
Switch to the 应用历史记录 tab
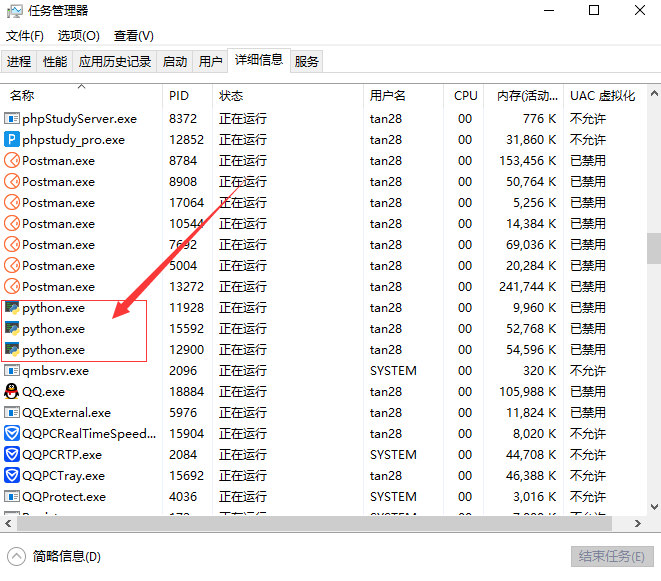[115, 62]
